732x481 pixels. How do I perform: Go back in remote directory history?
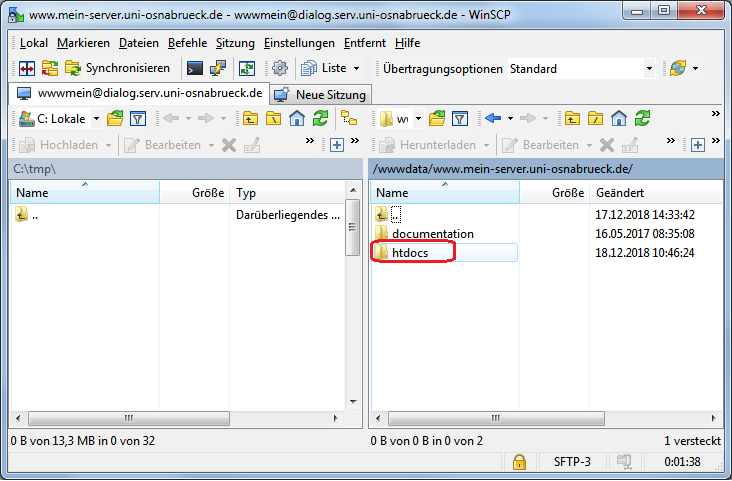click(x=492, y=118)
